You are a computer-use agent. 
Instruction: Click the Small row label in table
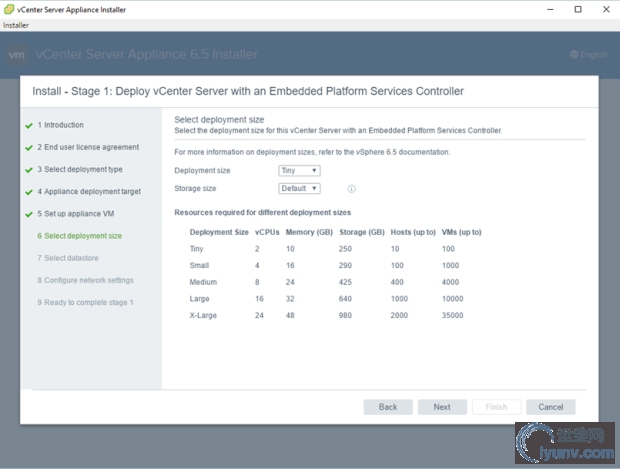(199, 265)
